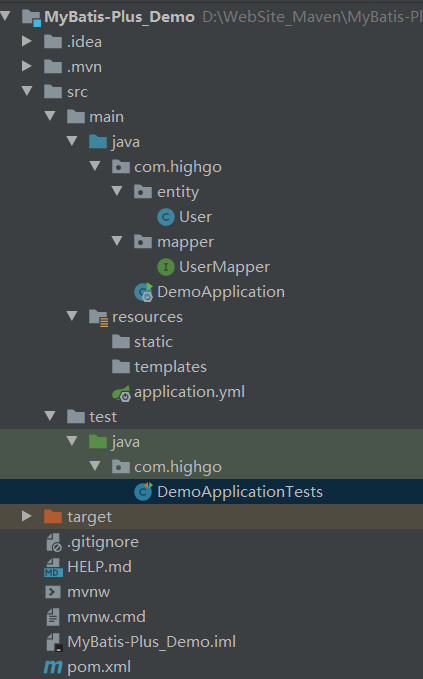The image size is (423, 679).
Task: Click the Maven pom.xml icon
Action: click(x=54, y=667)
